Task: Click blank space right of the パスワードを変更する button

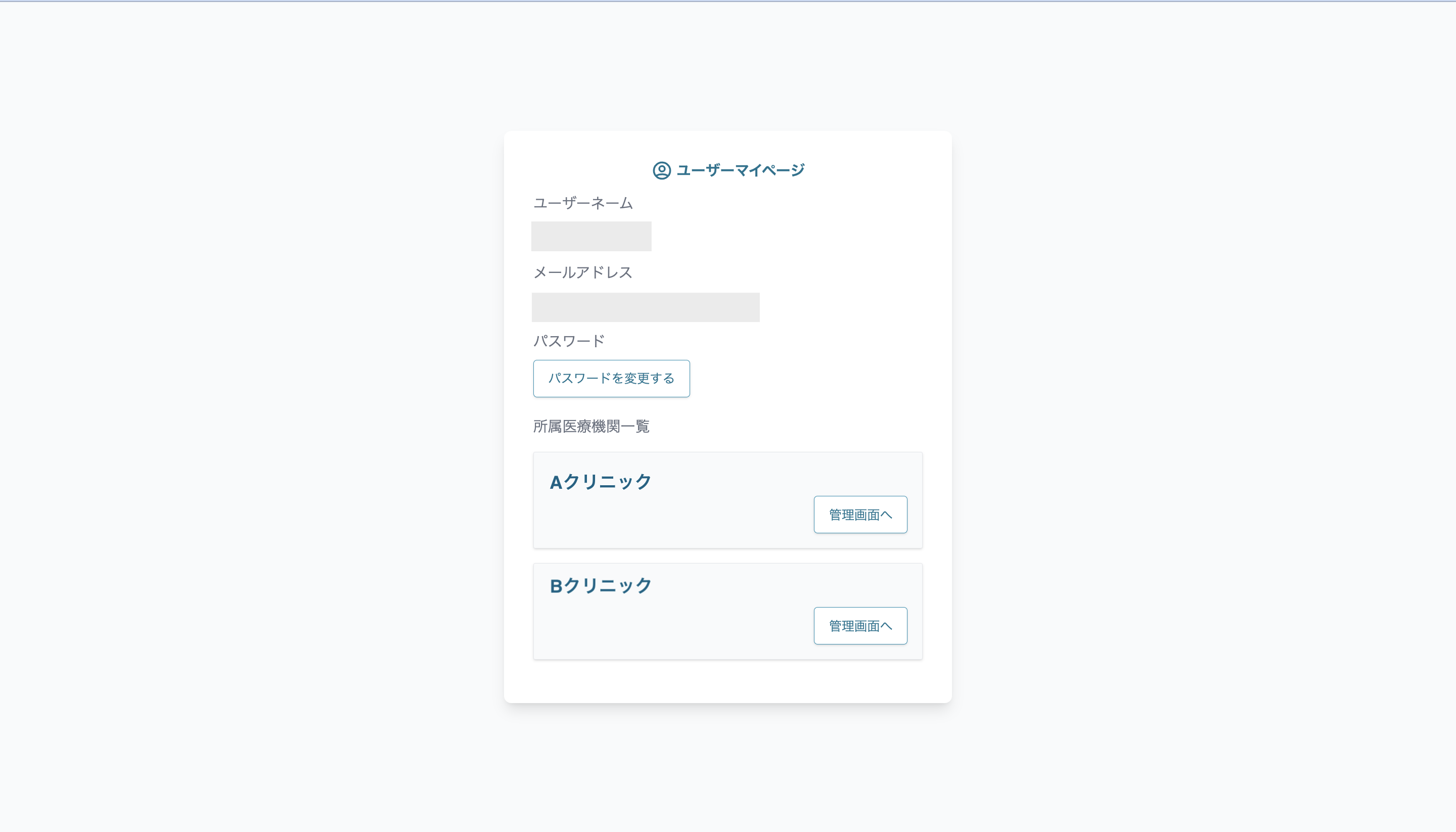Action: (x=800, y=378)
